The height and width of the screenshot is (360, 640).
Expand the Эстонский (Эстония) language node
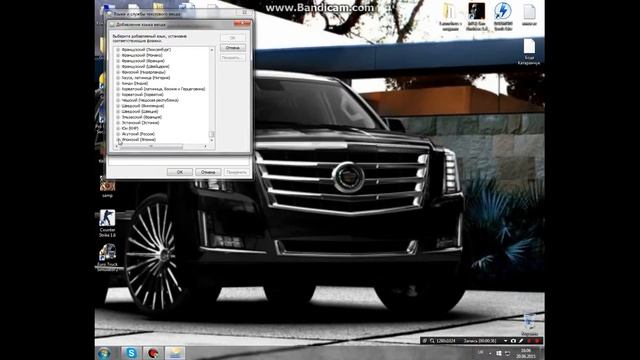[x=118, y=122]
